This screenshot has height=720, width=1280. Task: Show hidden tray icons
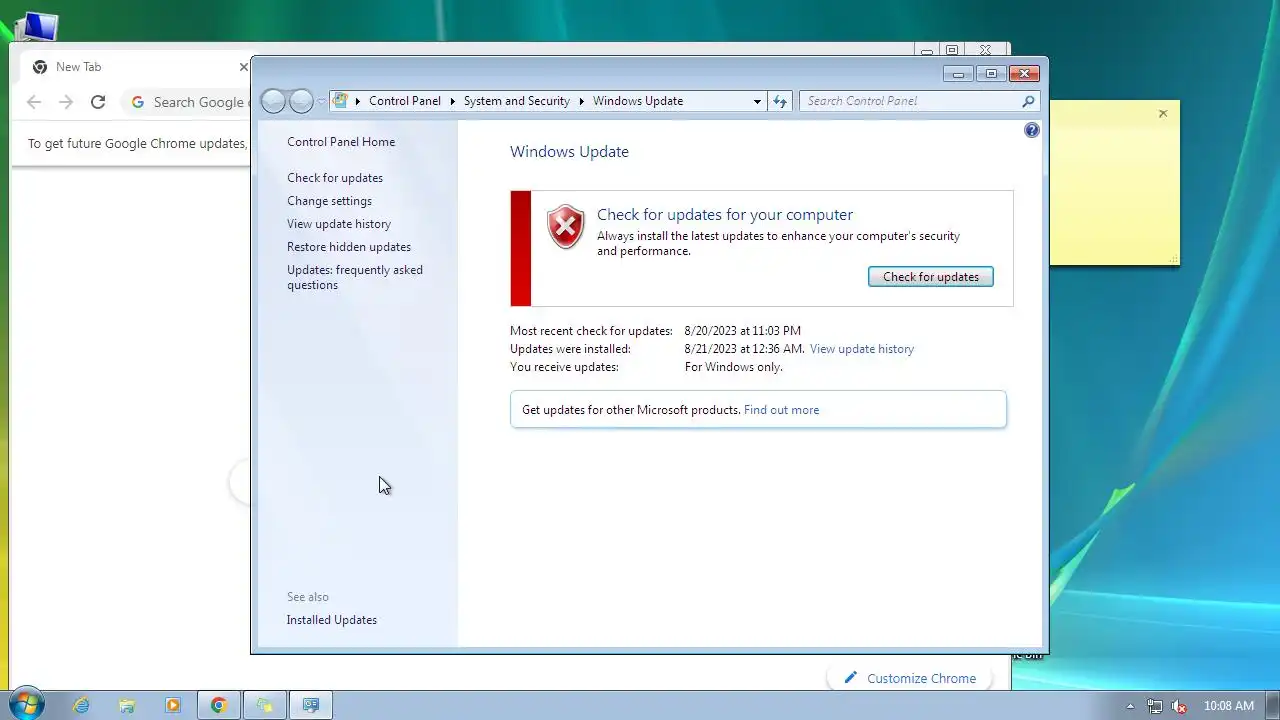1131,706
